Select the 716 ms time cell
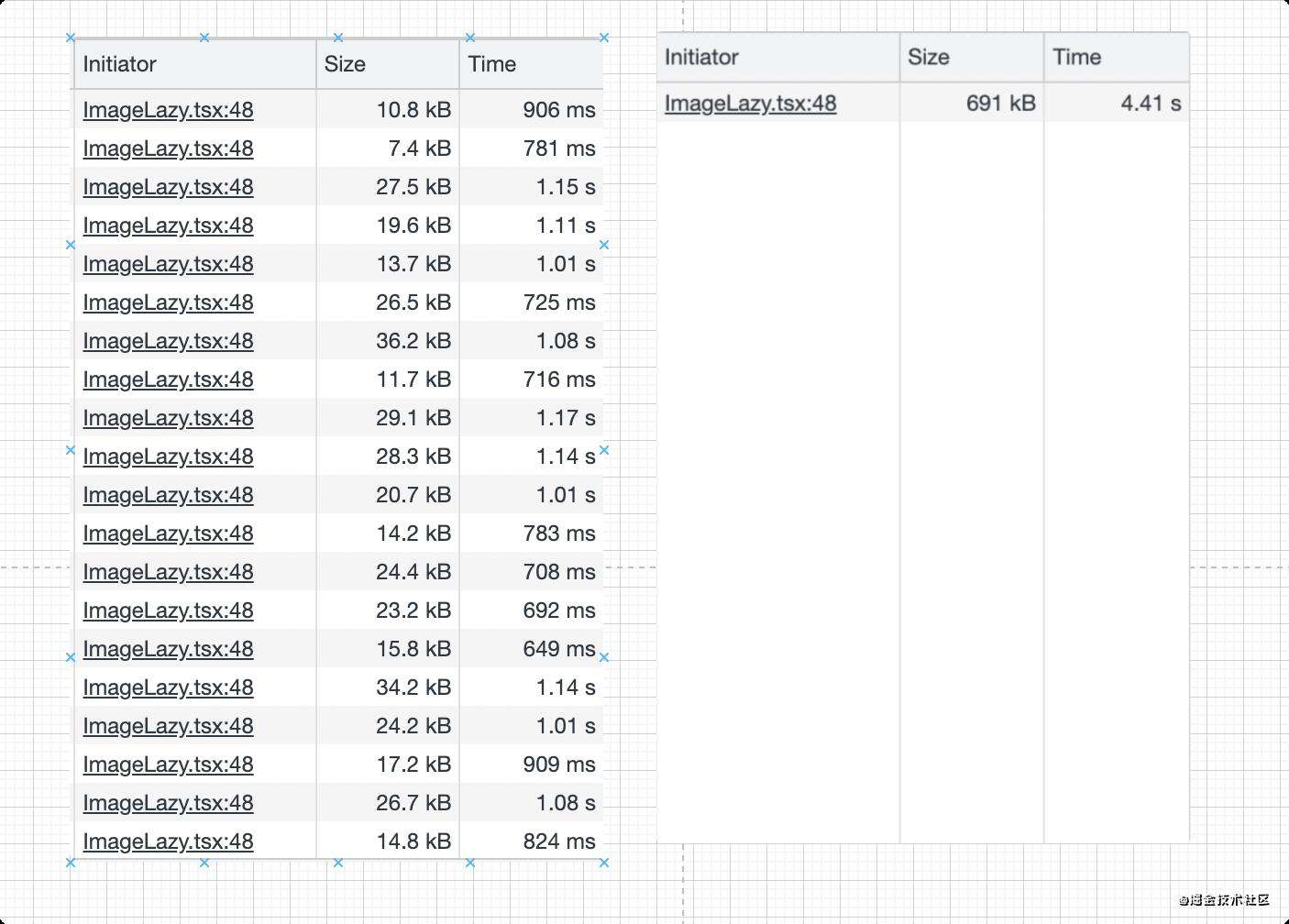 point(532,379)
